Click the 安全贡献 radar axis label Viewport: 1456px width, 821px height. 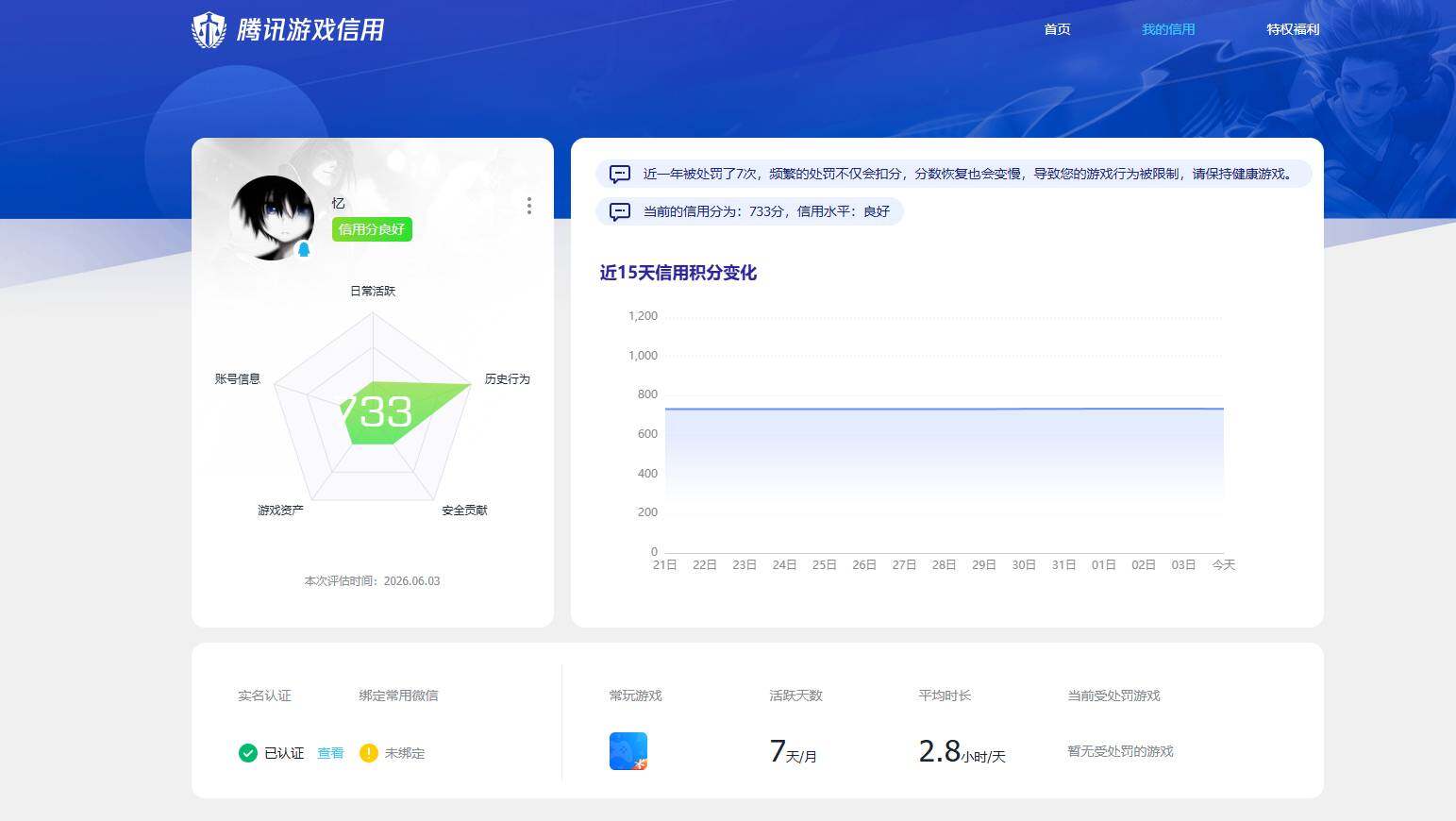pyautogui.click(x=464, y=510)
